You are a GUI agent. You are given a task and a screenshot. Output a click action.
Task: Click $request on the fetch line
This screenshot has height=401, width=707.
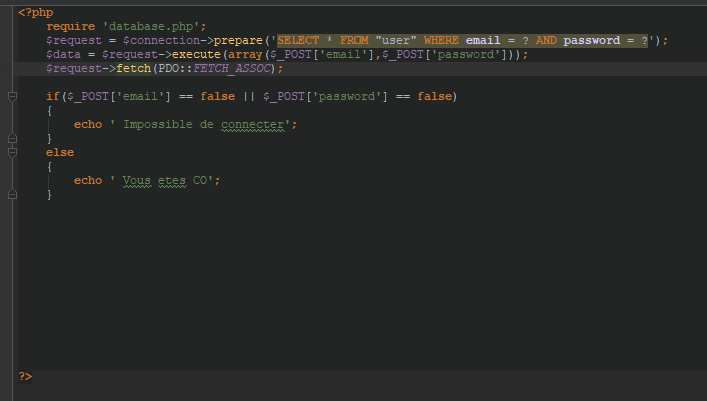[74, 69]
